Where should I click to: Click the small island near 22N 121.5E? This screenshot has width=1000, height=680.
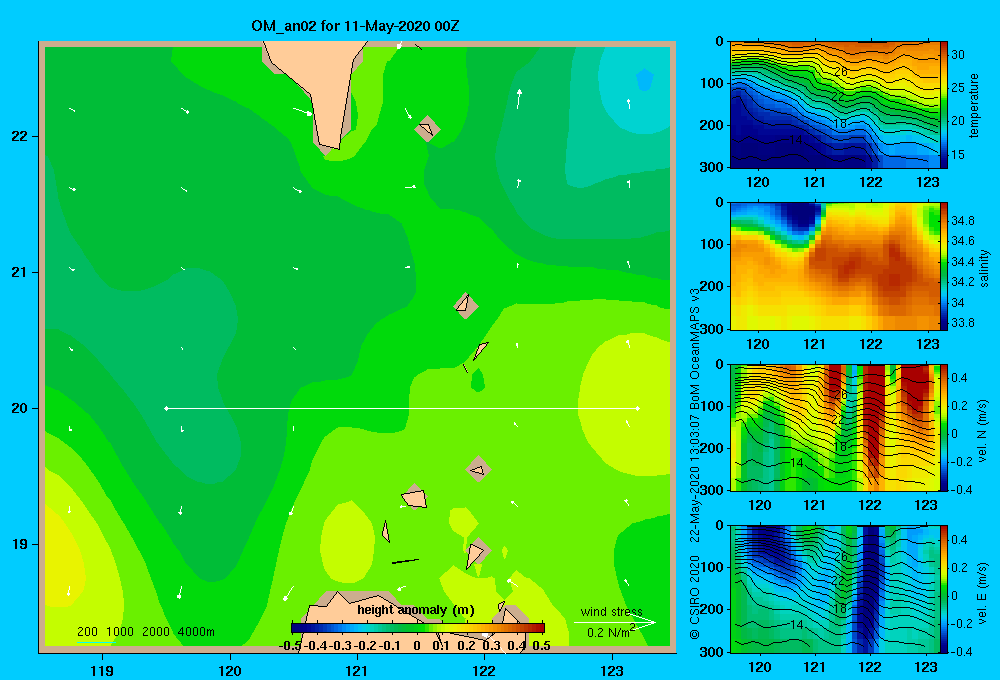(427, 129)
